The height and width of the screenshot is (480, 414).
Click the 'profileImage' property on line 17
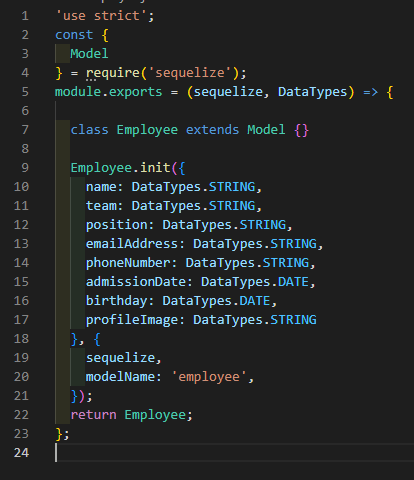pos(132,320)
